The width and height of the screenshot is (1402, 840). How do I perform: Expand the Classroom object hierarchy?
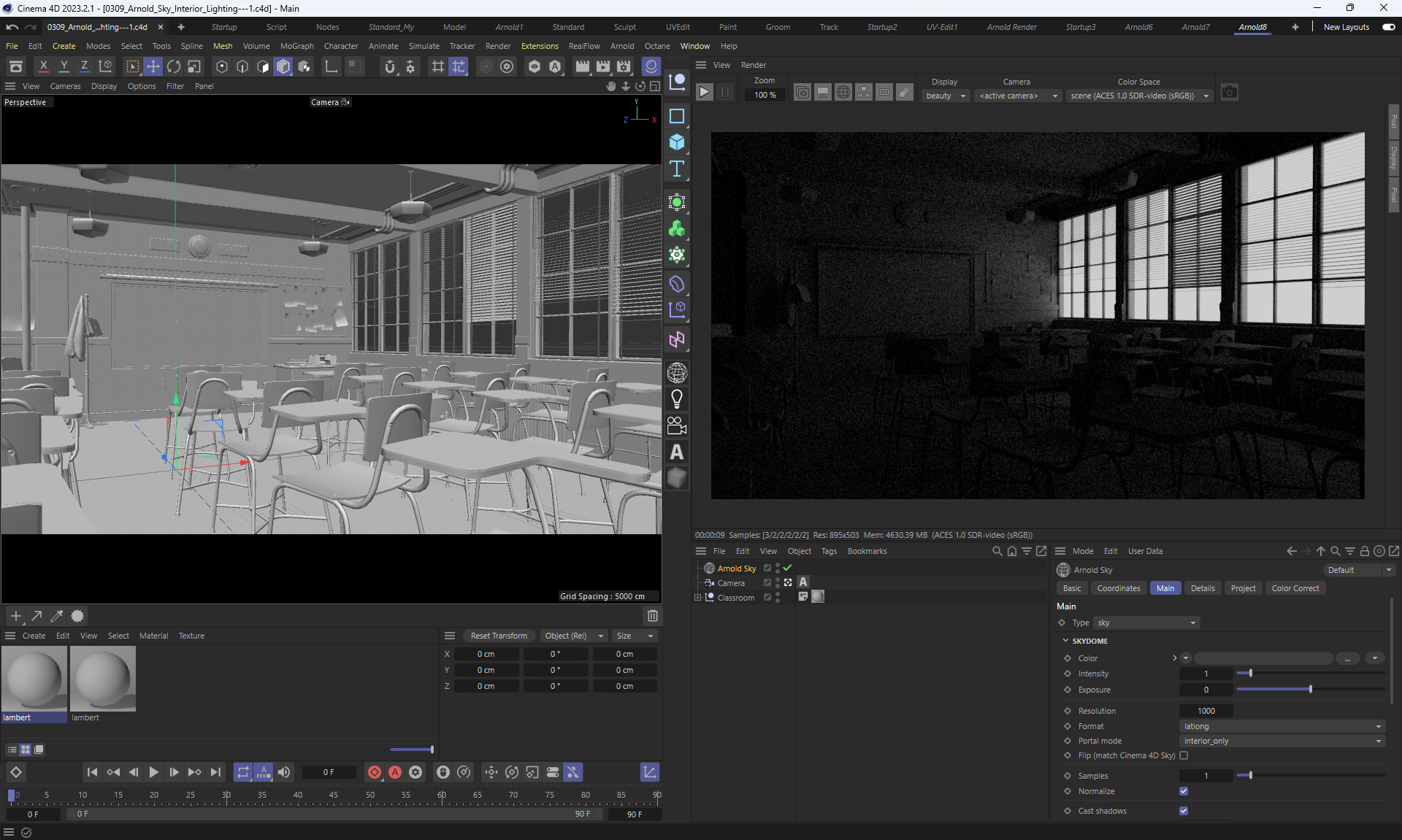coord(697,597)
